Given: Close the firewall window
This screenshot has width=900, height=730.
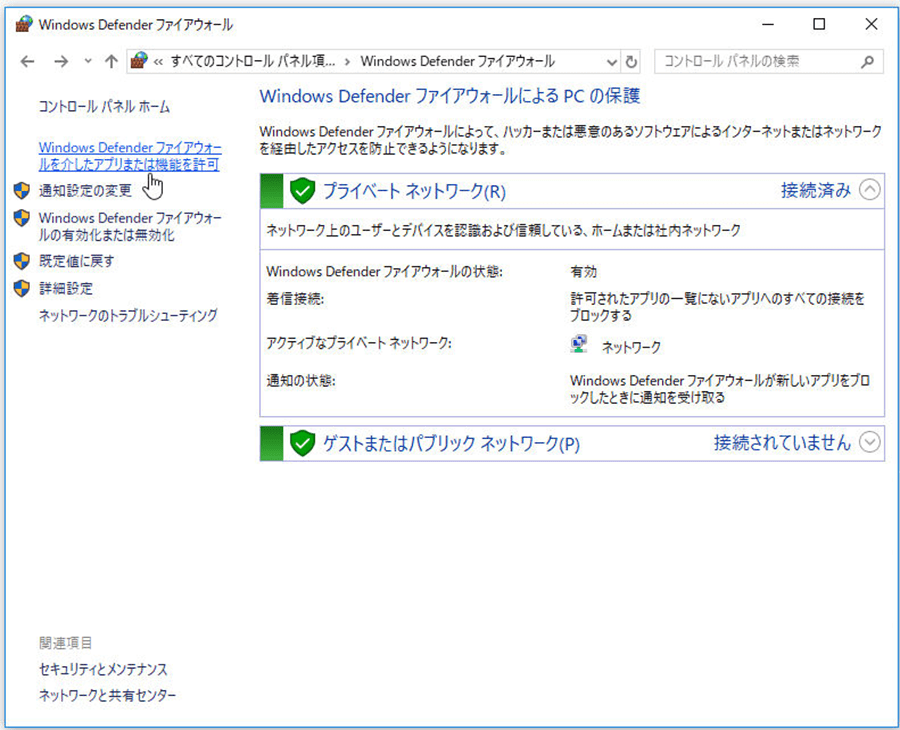Looking at the screenshot, I should click(871, 24).
